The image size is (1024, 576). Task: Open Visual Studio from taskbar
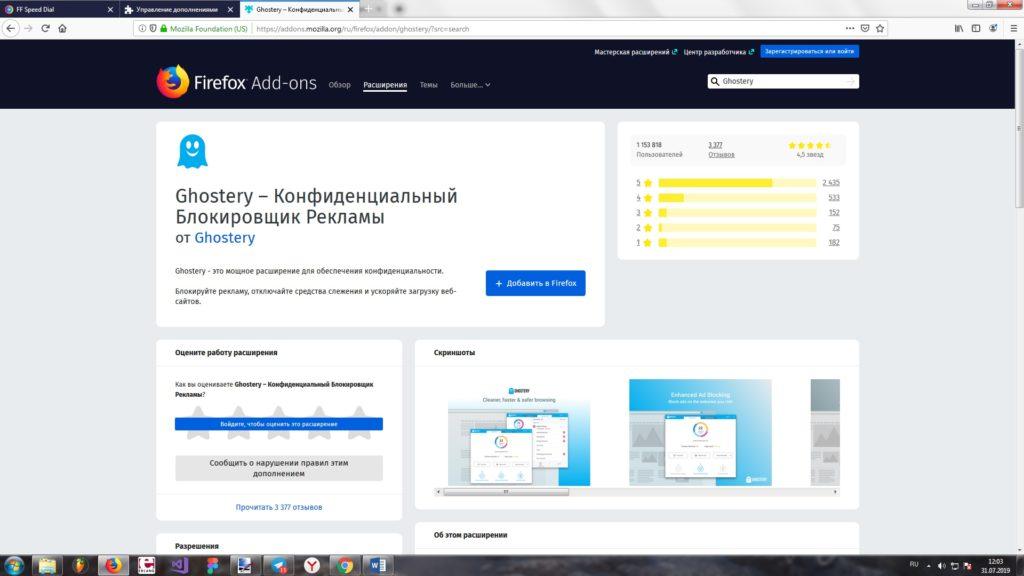coord(179,566)
